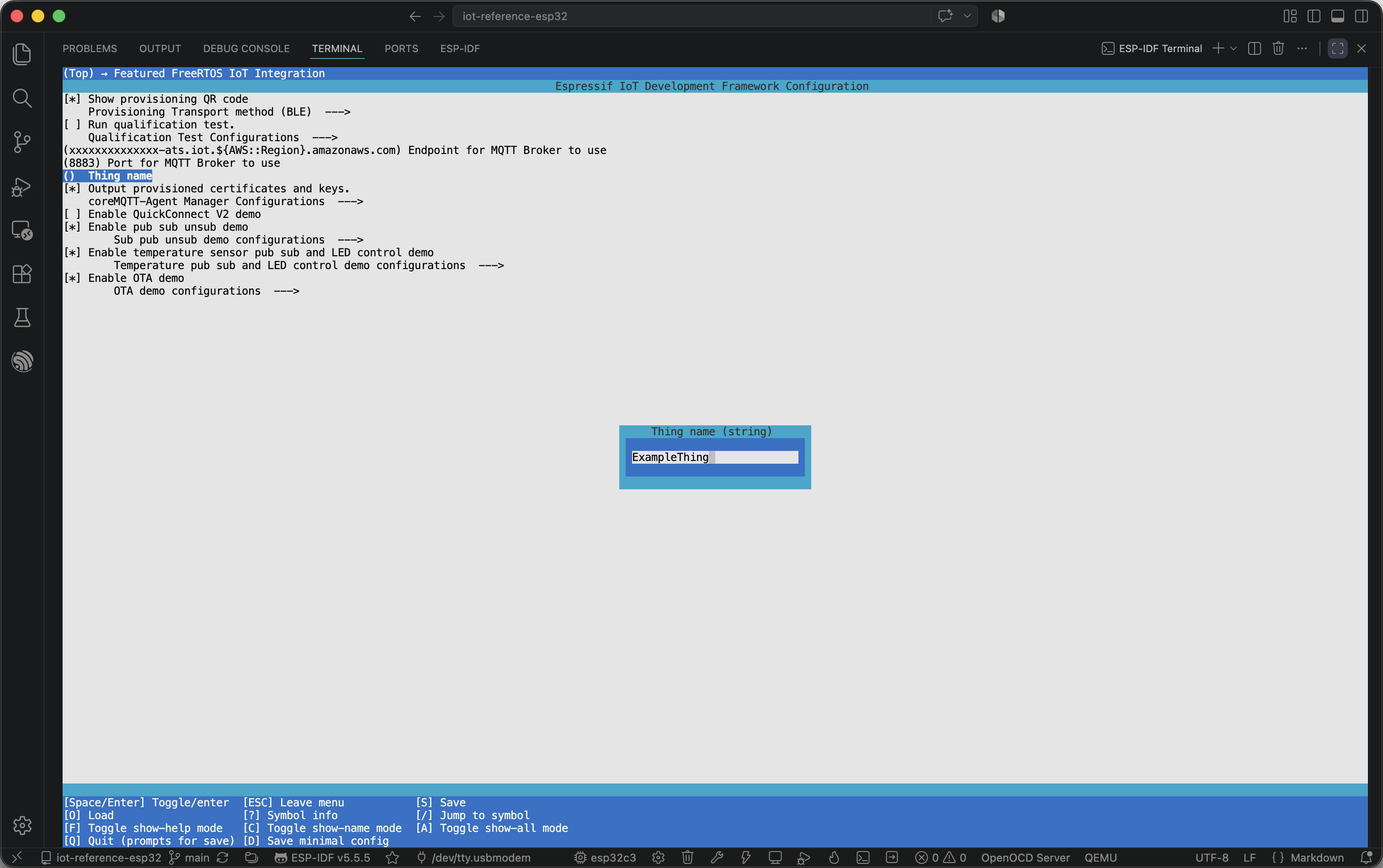Click the ESP-IDF flash lightning icon
The image size is (1383, 868).
[745, 857]
